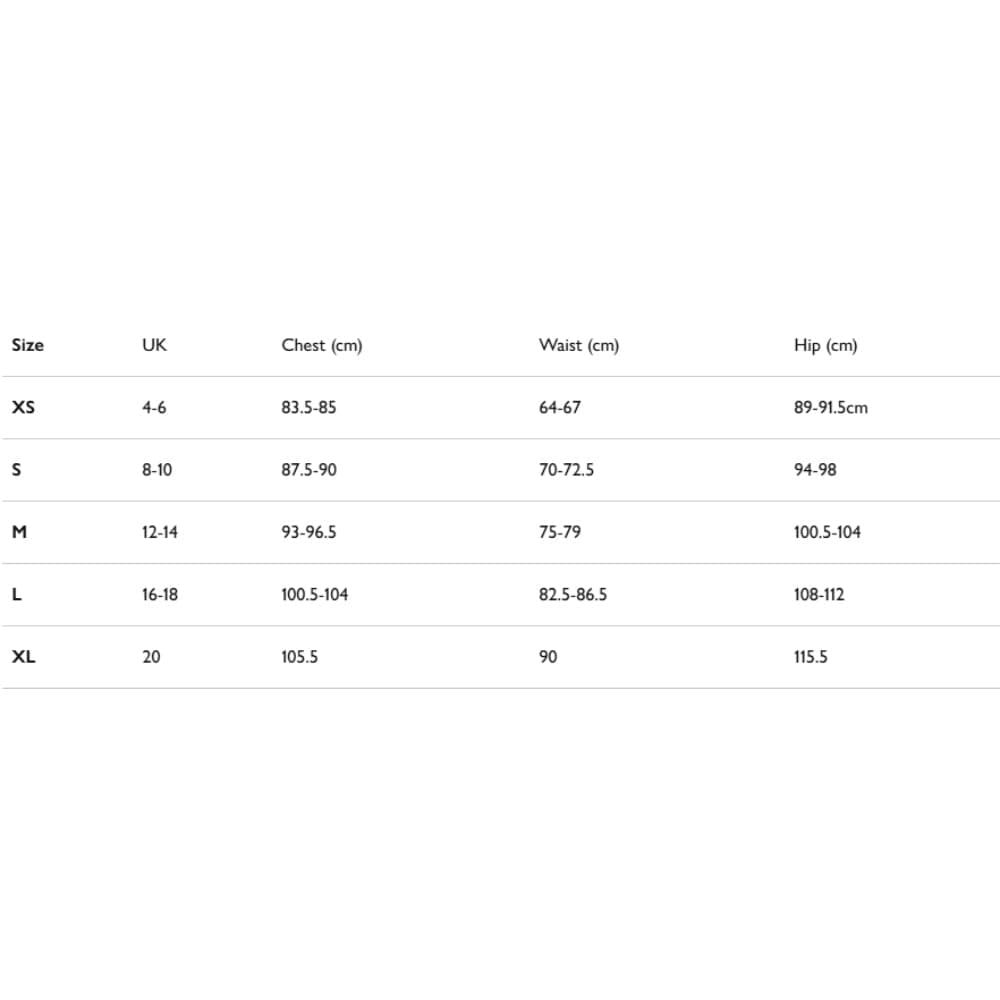This screenshot has height=1000, width=1000.
Task: Click waist value 82.5-86.5
Action: click(x=572, y=594)
